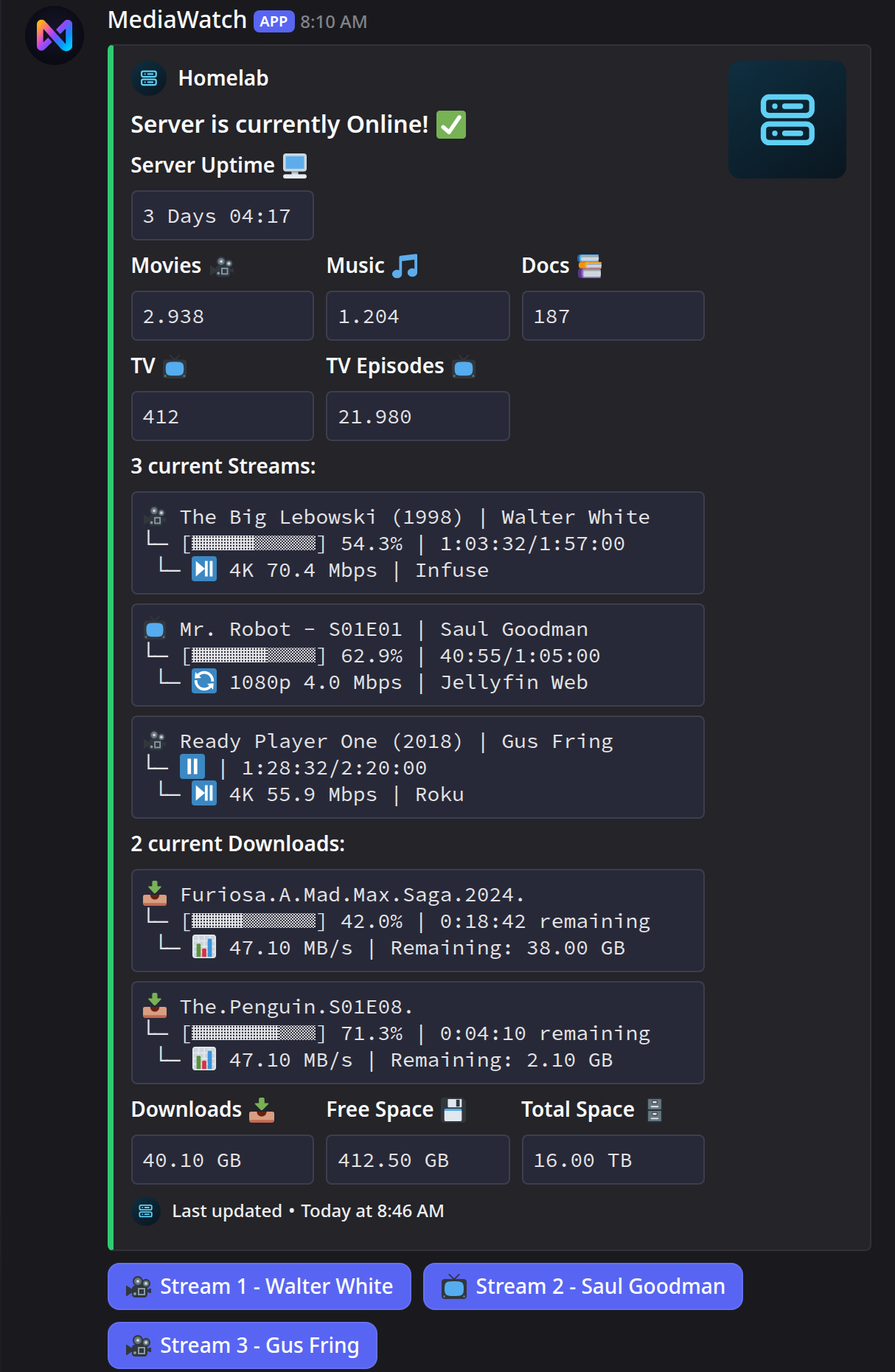Click the MediaWatch bot avatar
Viewport: 895px width, 1372px height.
[55, 35]
